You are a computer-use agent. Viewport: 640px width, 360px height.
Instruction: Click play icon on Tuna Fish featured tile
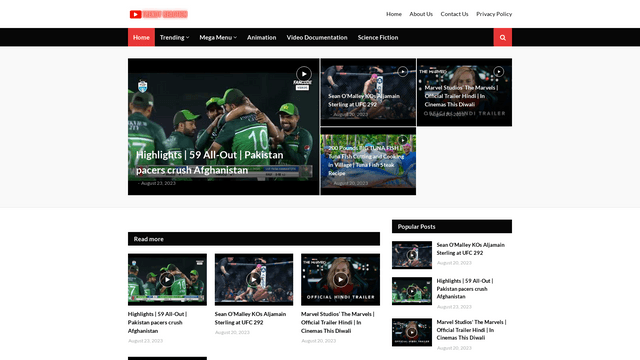[x=402, y=140]
